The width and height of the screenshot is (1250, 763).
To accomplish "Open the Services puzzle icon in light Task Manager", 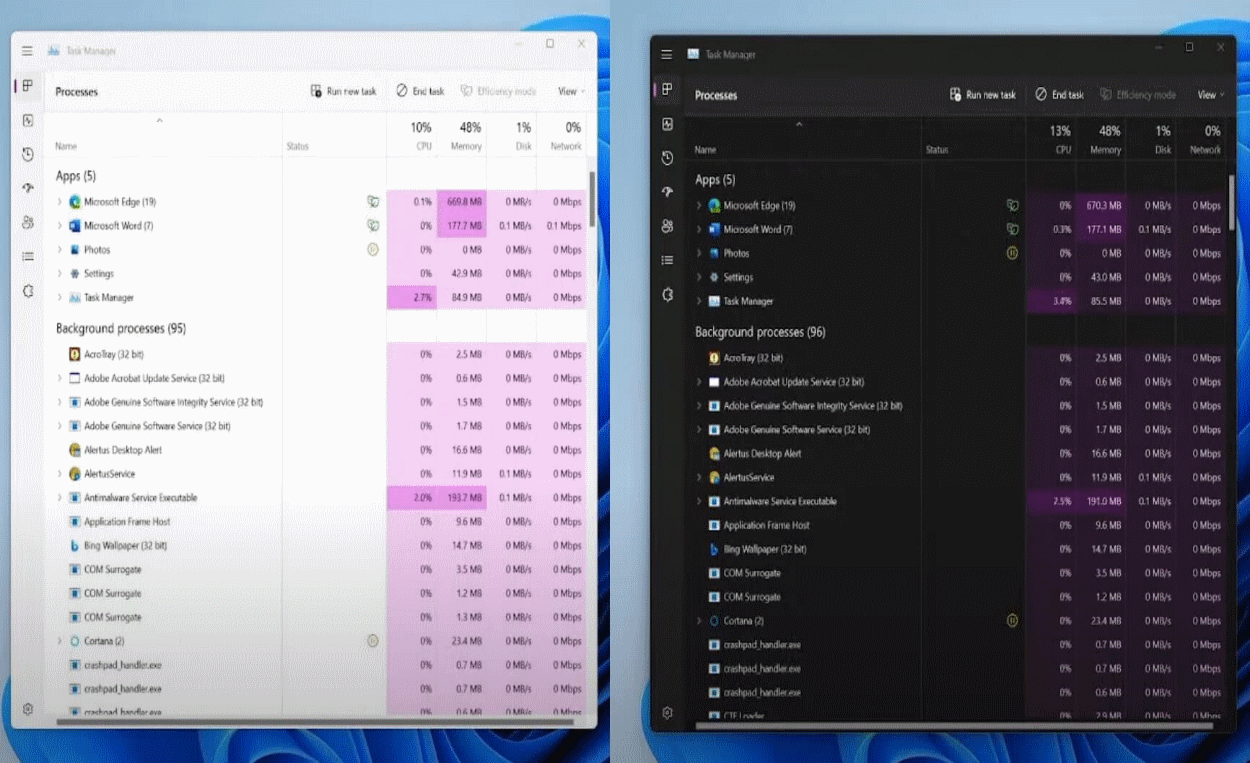I will 28,291.
